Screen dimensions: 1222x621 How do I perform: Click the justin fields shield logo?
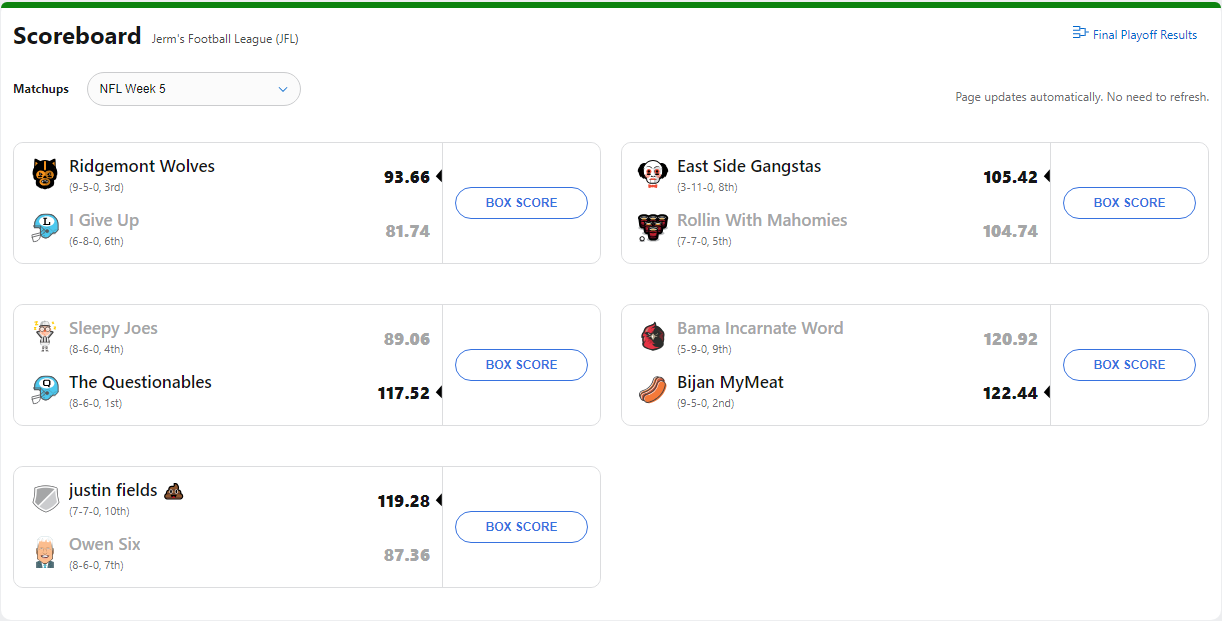pyautogui.click(x=45, y=498)
